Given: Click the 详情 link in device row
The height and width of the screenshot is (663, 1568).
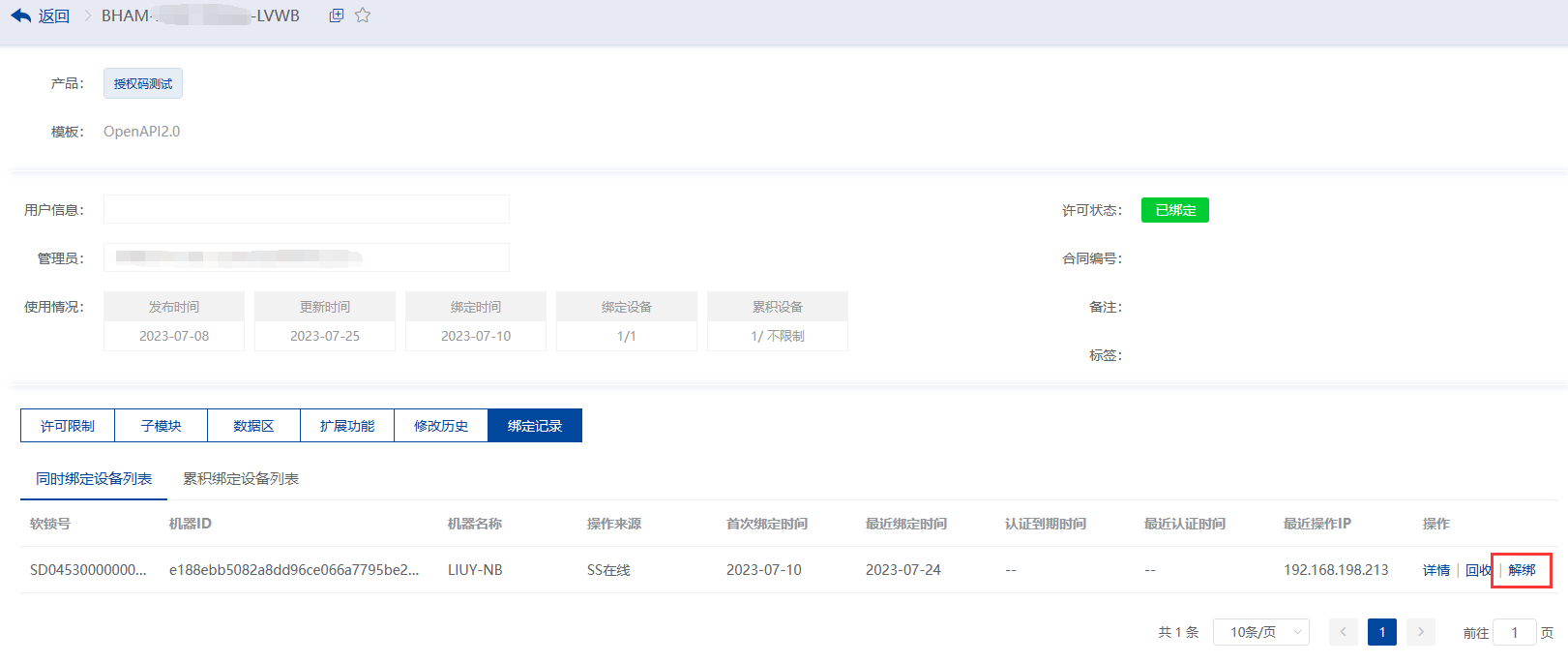Looking at the screenshot, I should [x=1436, y=570].
